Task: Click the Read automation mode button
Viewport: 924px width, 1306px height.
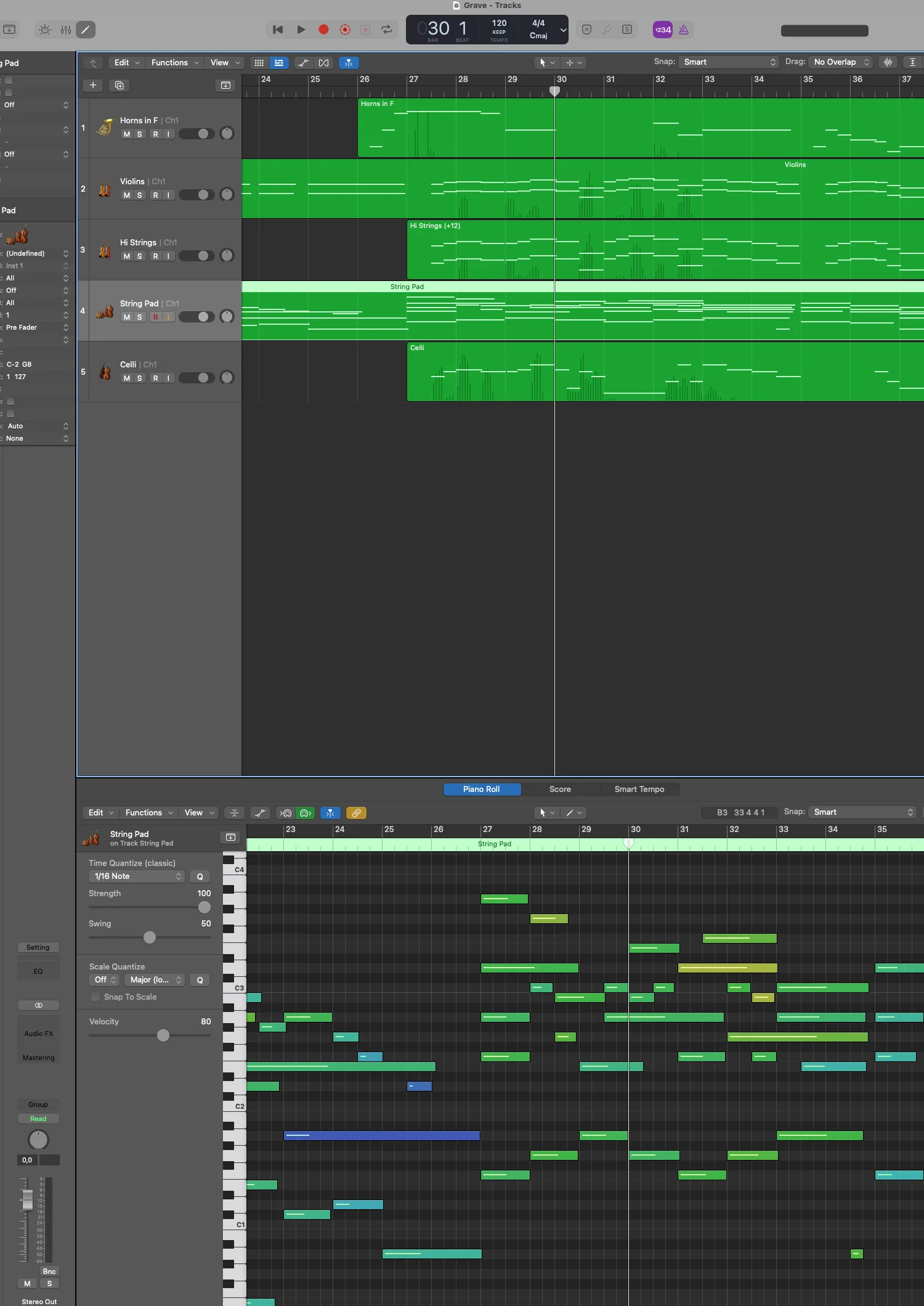Action: click(x=38, y=1119)
